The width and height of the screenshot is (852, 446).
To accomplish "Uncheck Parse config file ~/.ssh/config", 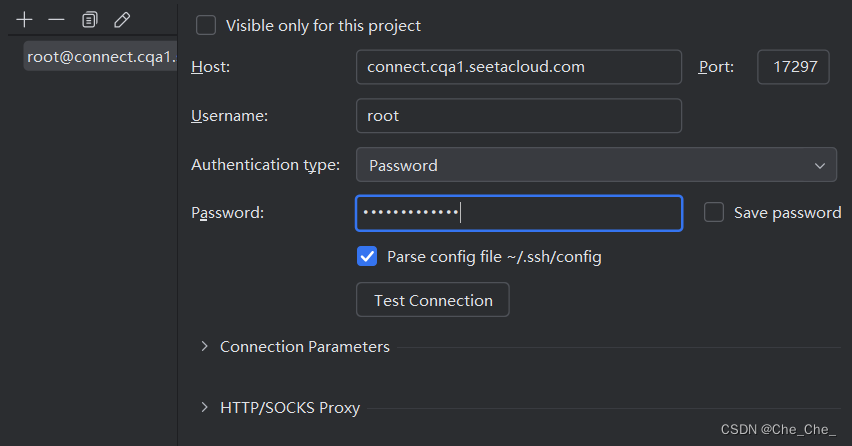I will (x=367, y=256).
